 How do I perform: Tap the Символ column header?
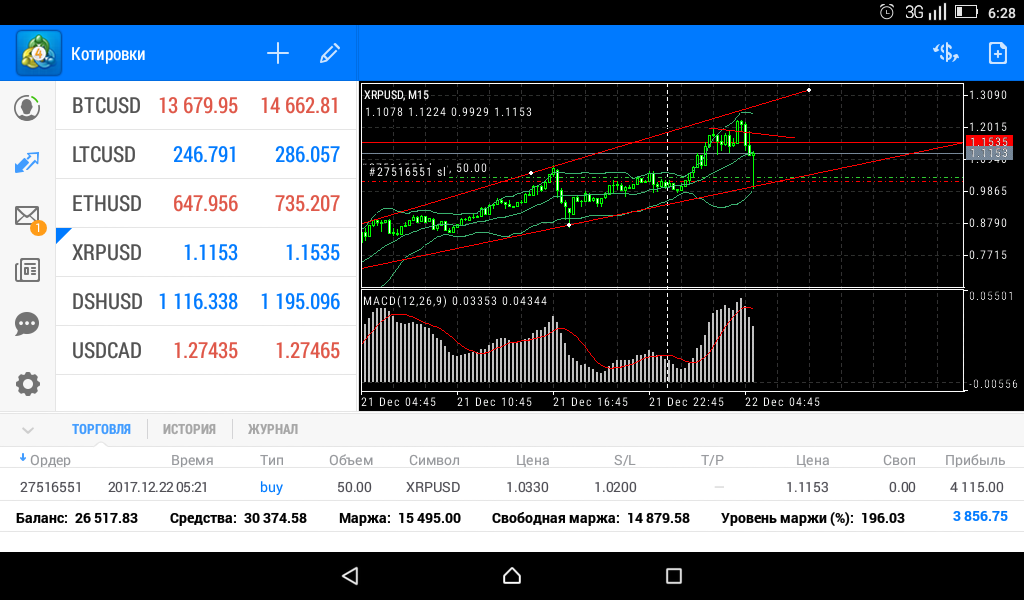(x=434, y=460)
